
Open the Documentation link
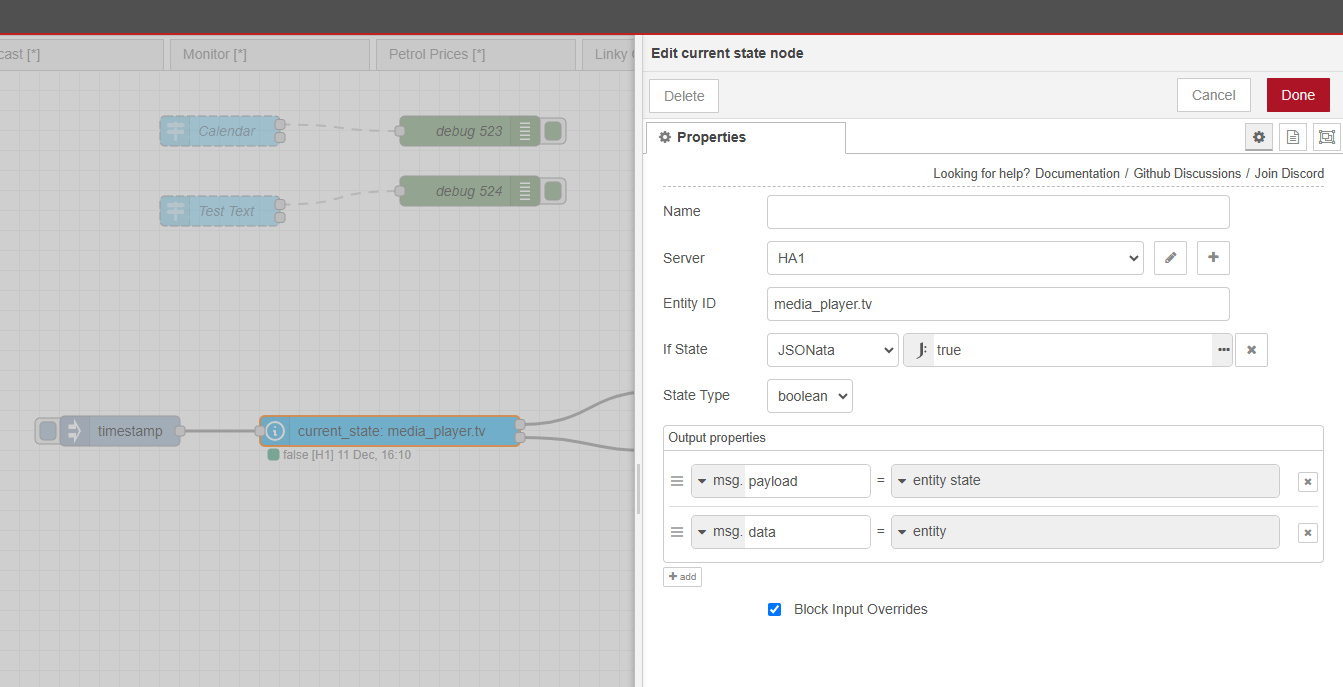pos(1077,173)
